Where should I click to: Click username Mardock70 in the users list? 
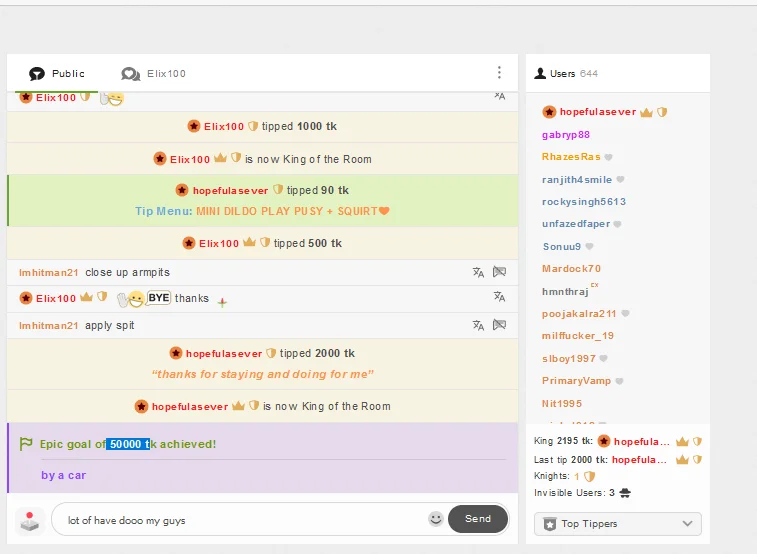[x=571, y=269]
